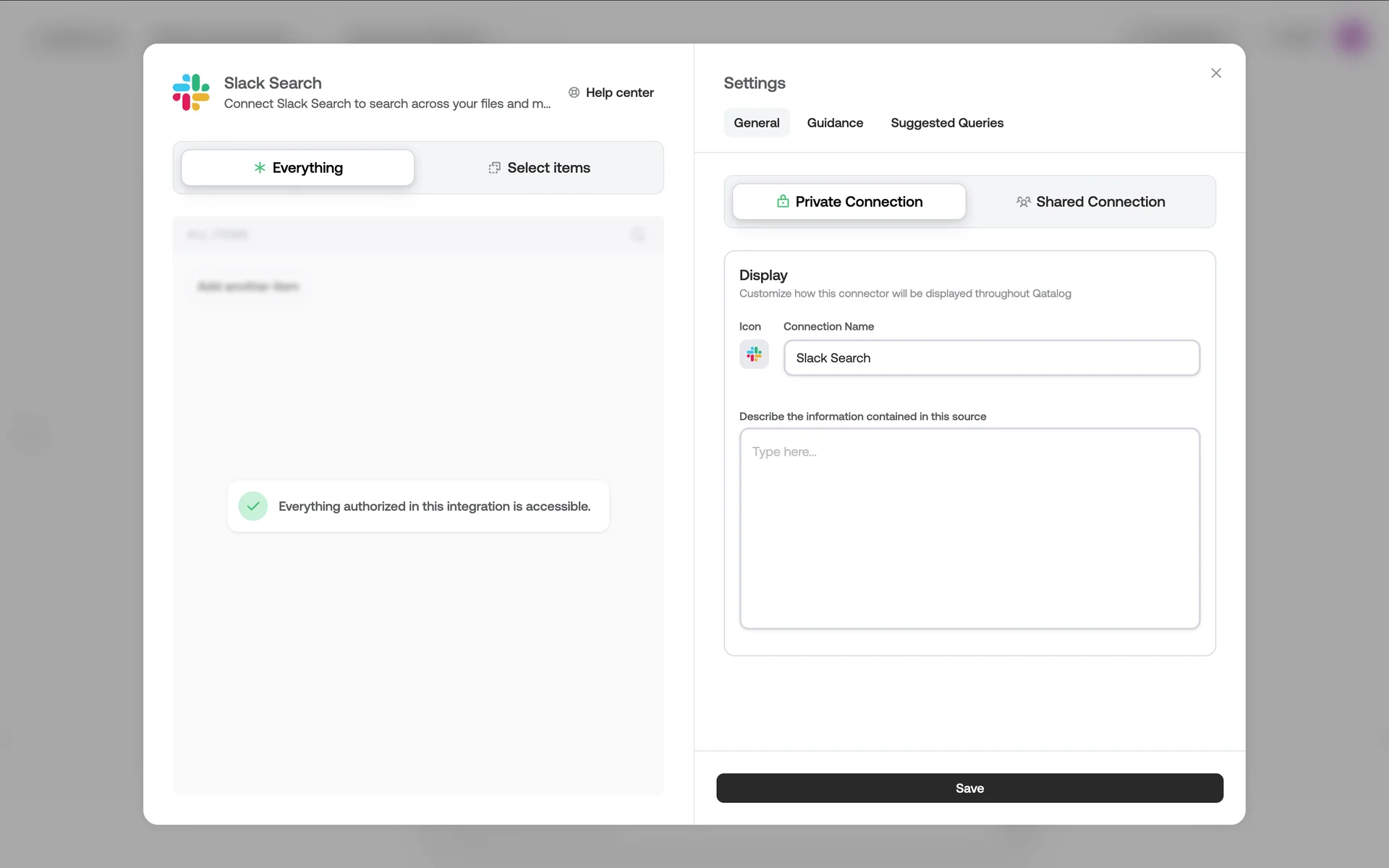
Task: Click the Connection Name input field
Action: click(991, 358)
